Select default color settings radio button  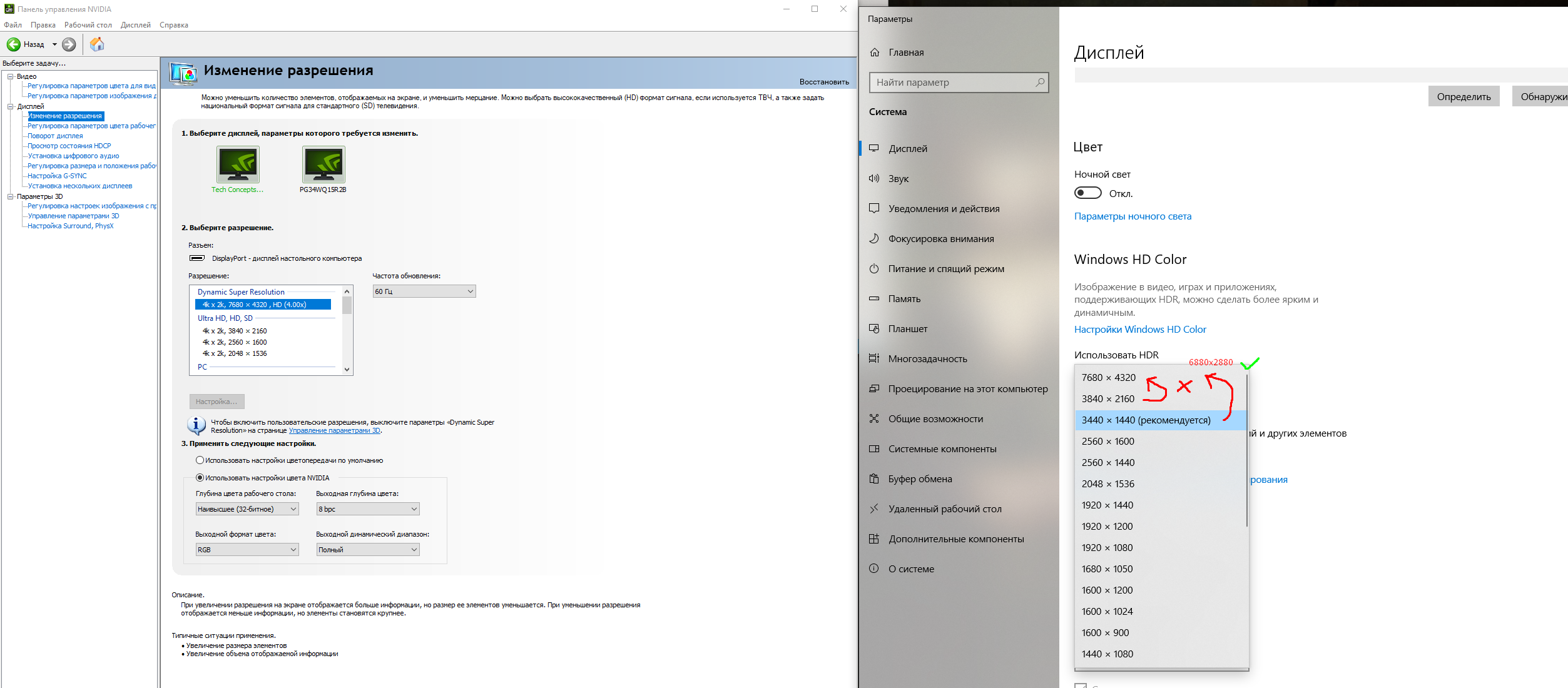coord(200,460)
